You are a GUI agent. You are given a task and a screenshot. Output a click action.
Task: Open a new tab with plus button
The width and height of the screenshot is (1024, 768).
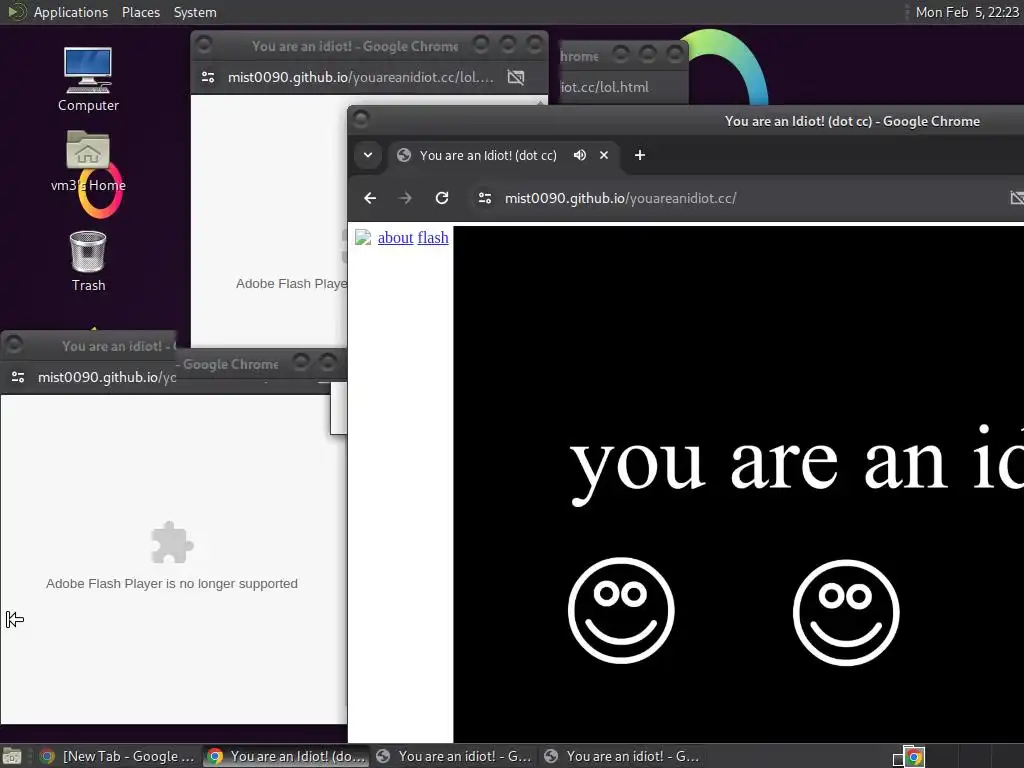pos(640,155)
